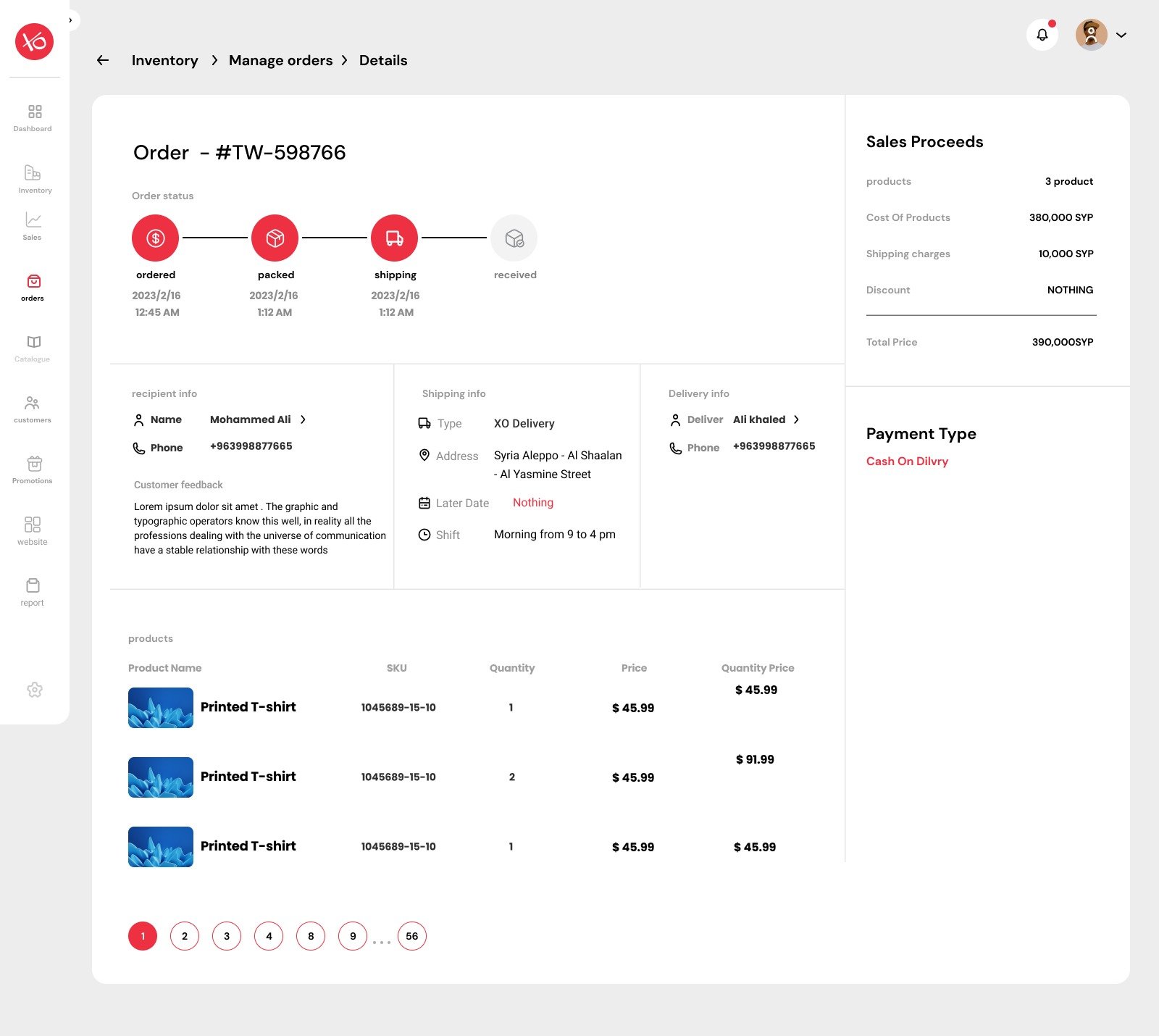Viewport: 1159px width, 1036px height.
Task: Click the ordered status dollar icon
Action: (x=155, y=238)
